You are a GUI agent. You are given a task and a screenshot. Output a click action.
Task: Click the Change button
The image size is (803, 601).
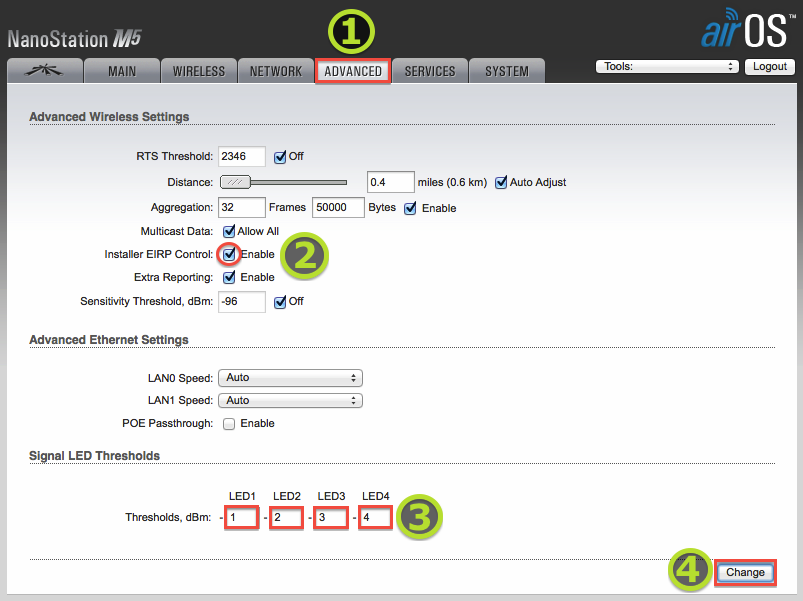745,573
